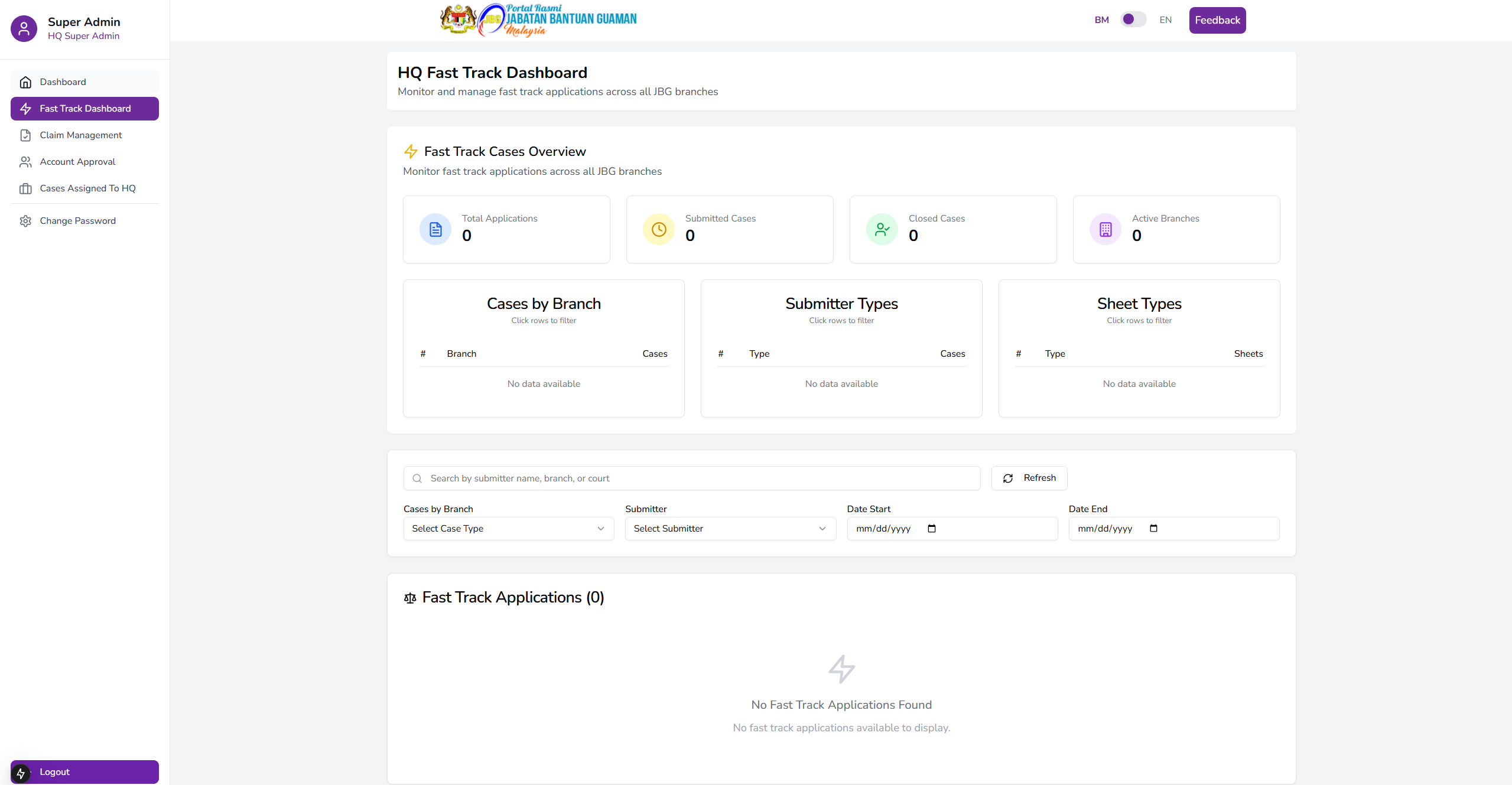Viewport: 1512px width, 785px height.
Task: Open the Claim Management menu item
Action: (x=81, y=135)
